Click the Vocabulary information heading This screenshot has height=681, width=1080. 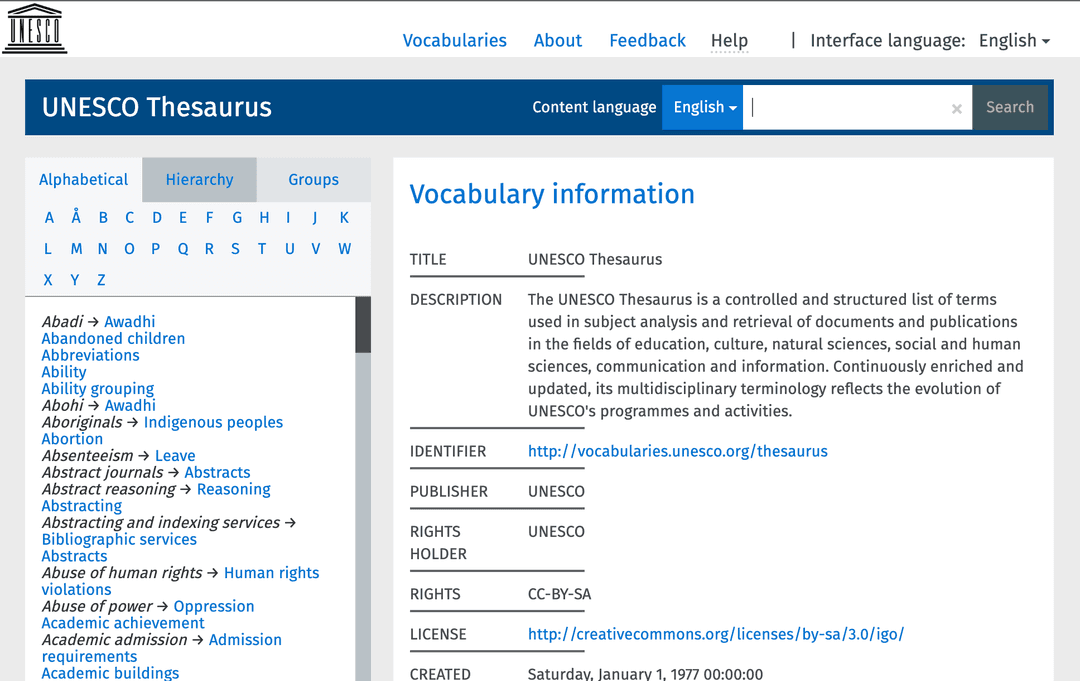[552, 195]
